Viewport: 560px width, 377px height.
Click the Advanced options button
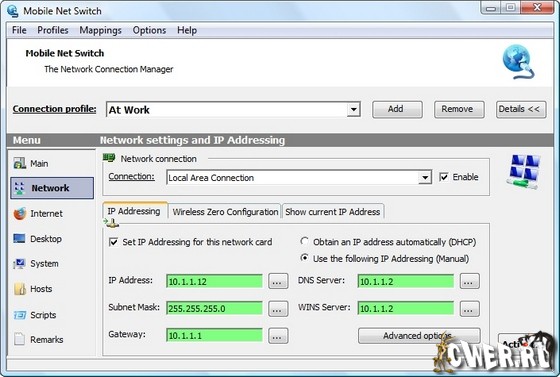(419, 336)
